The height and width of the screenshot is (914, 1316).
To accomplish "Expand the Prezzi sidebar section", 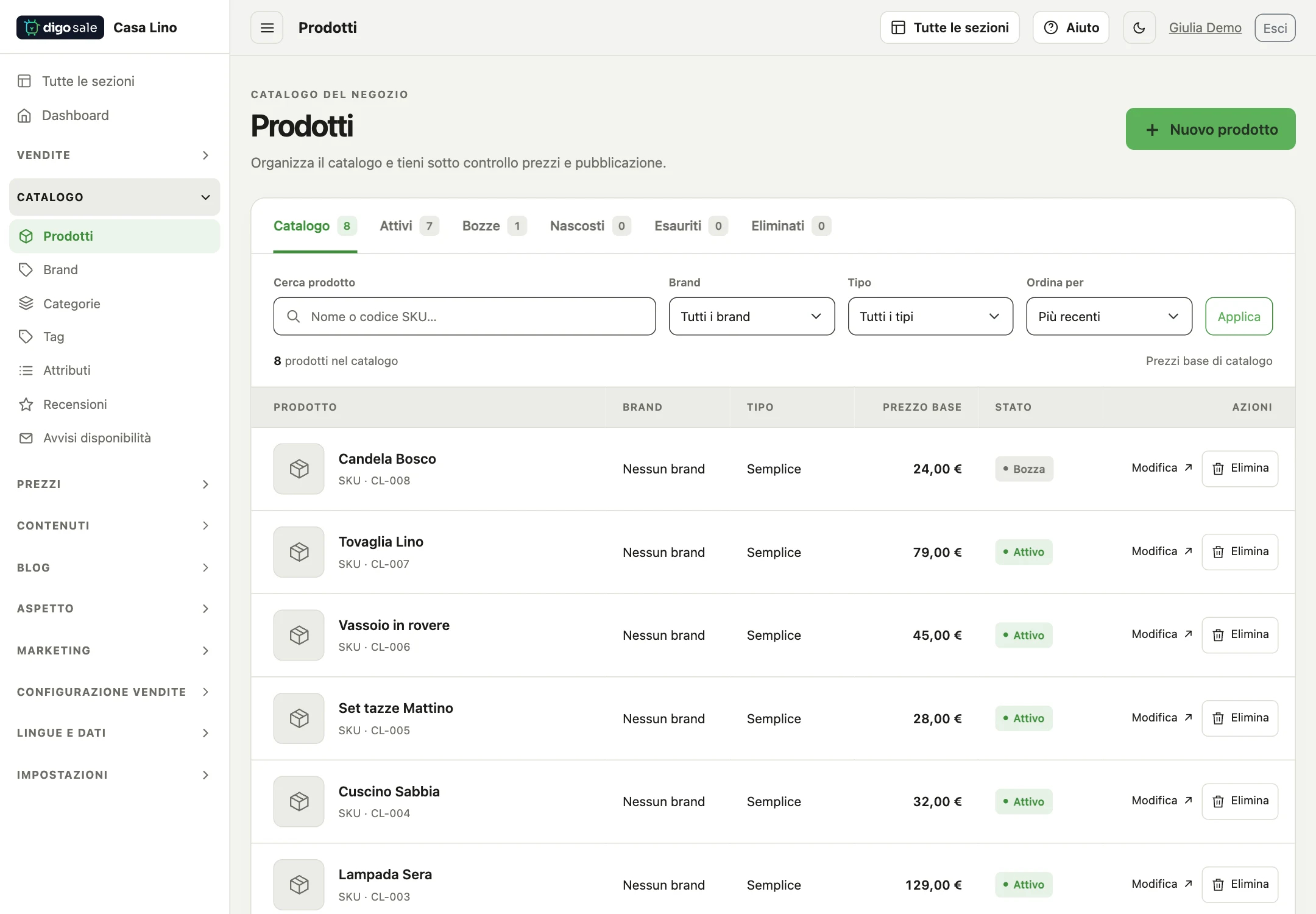I will pyautogui.click(x=115, y=484).
